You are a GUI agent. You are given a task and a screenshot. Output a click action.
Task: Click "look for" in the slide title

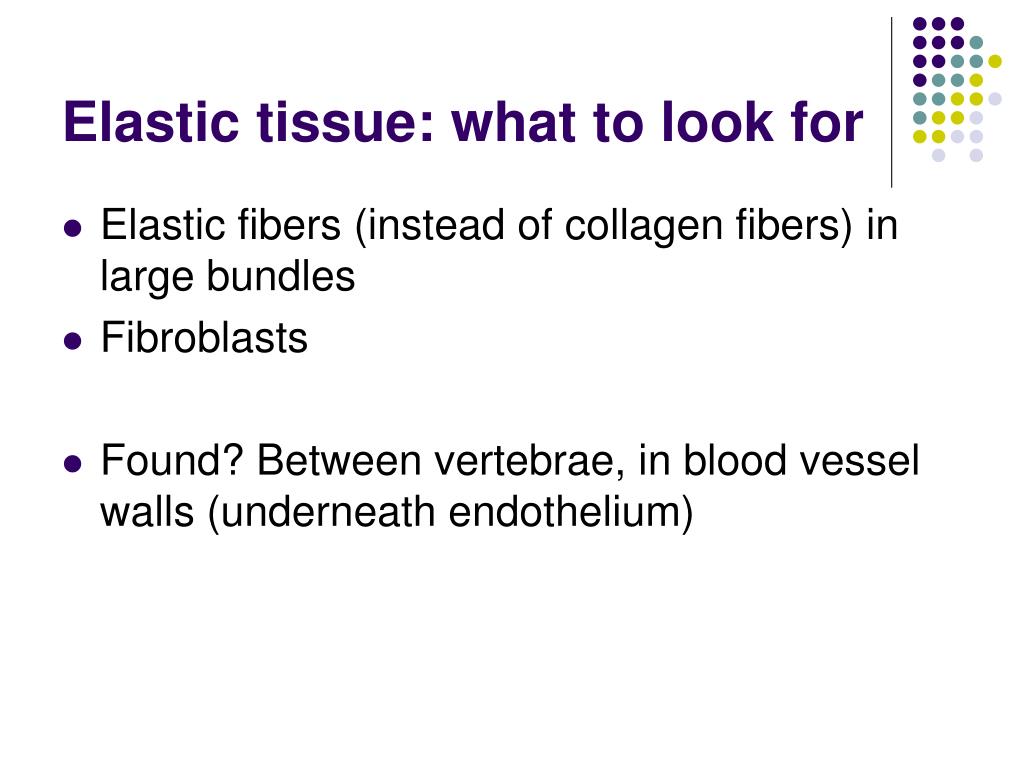761,121
